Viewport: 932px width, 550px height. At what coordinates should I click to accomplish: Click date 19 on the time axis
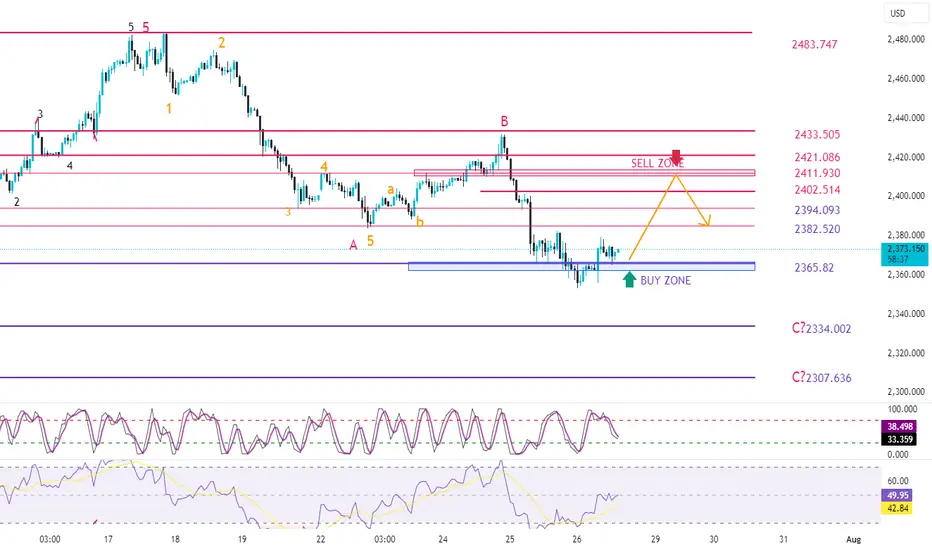pos(242,539)
